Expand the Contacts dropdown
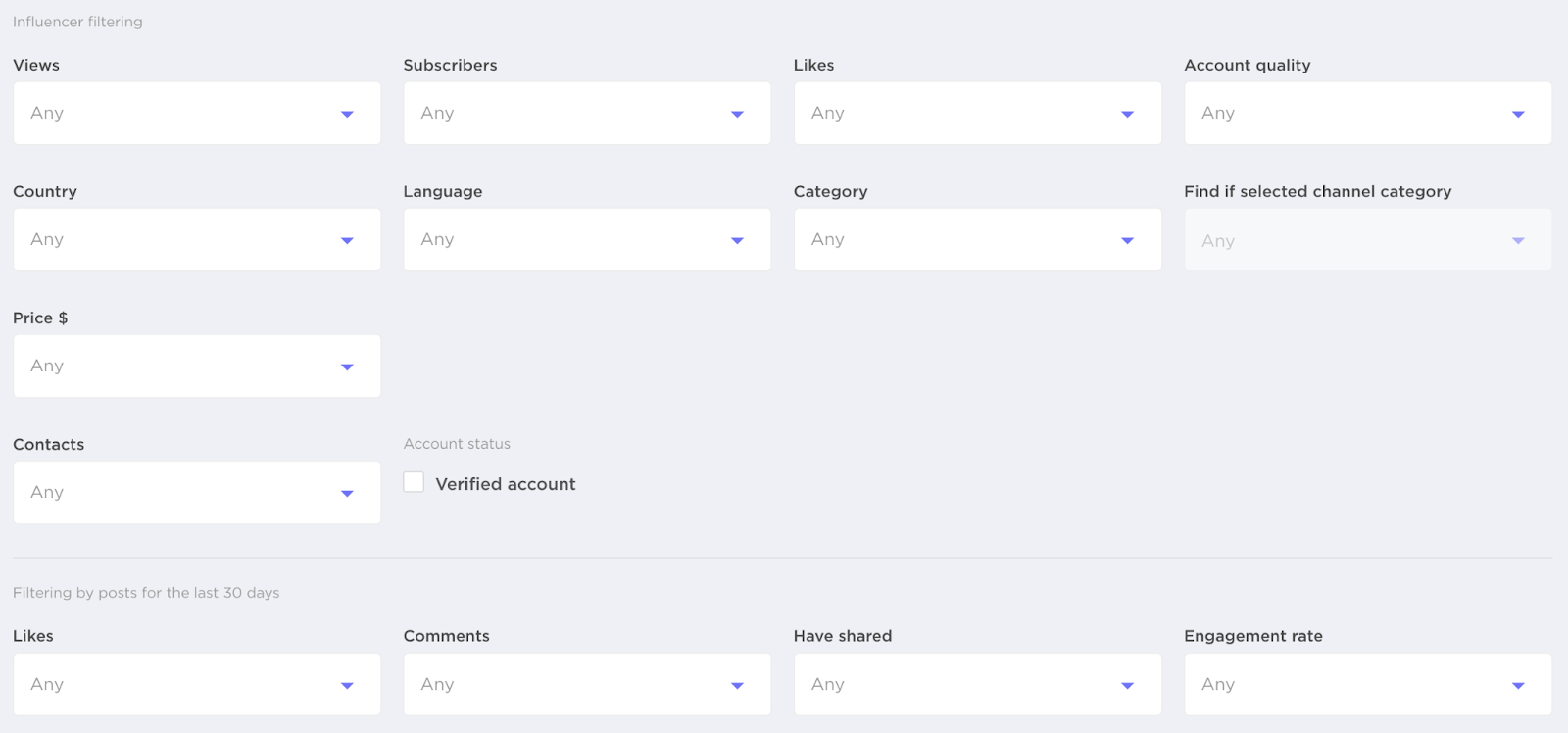1568x733 pixels. pos(197,492)
